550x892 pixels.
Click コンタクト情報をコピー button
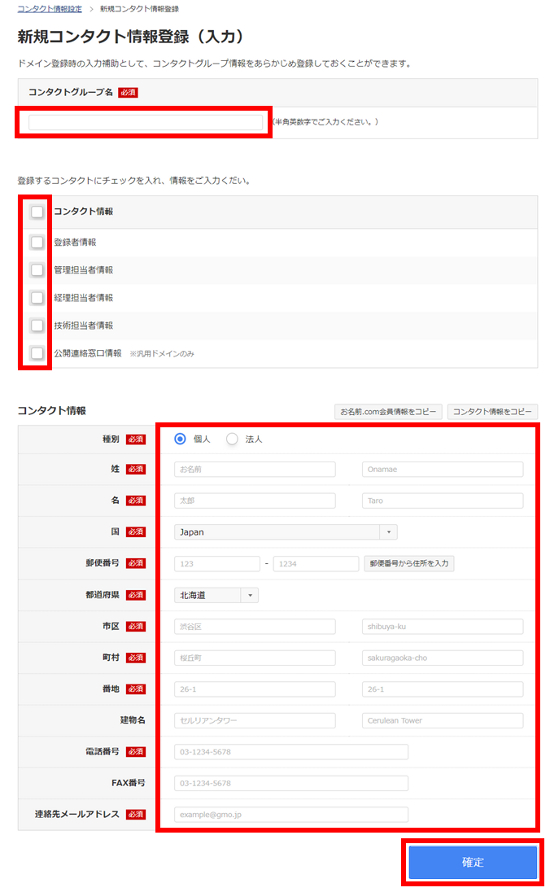(493, 411)
